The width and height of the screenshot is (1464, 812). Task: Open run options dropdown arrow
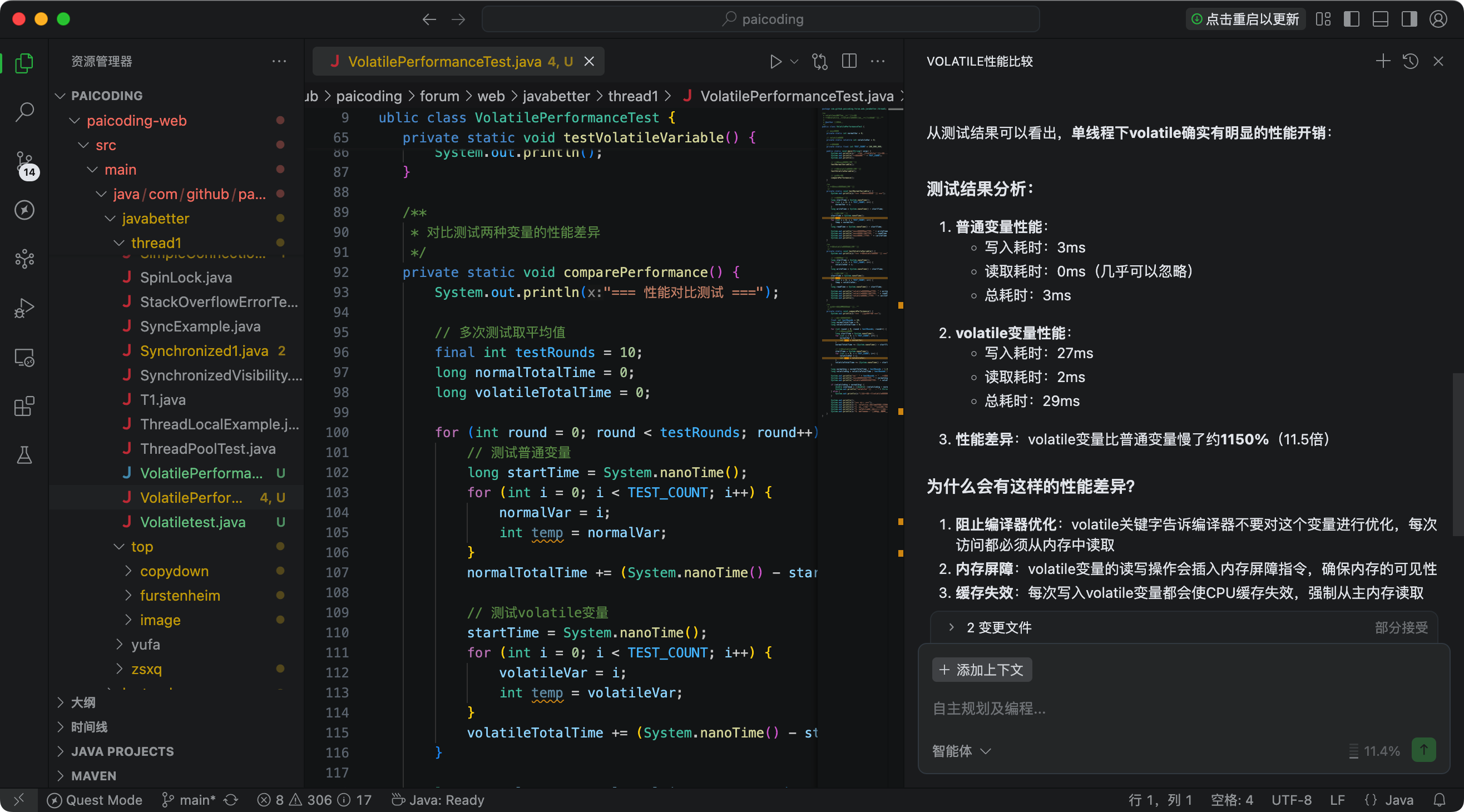click(794, 61)
